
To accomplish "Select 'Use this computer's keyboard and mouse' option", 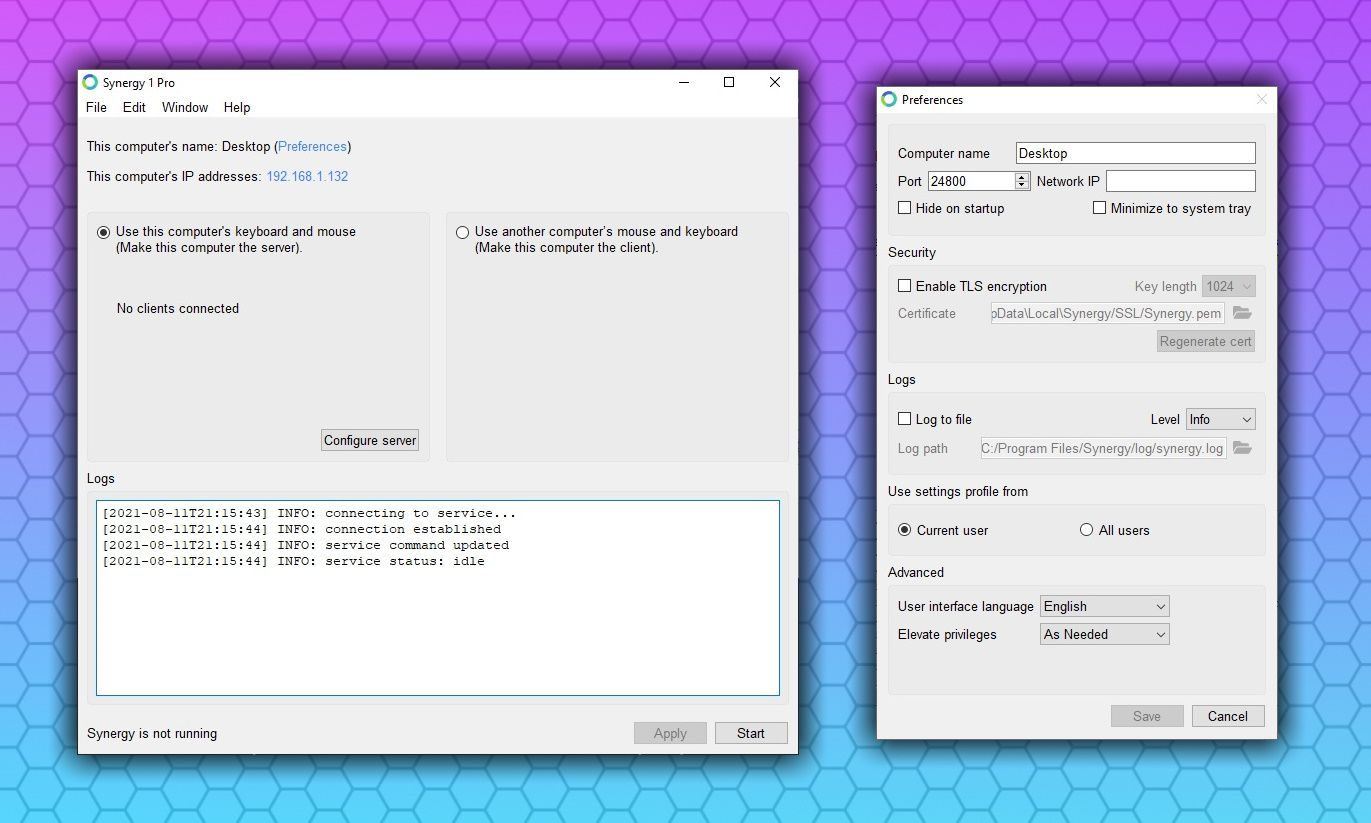I will tap(103, 232).
